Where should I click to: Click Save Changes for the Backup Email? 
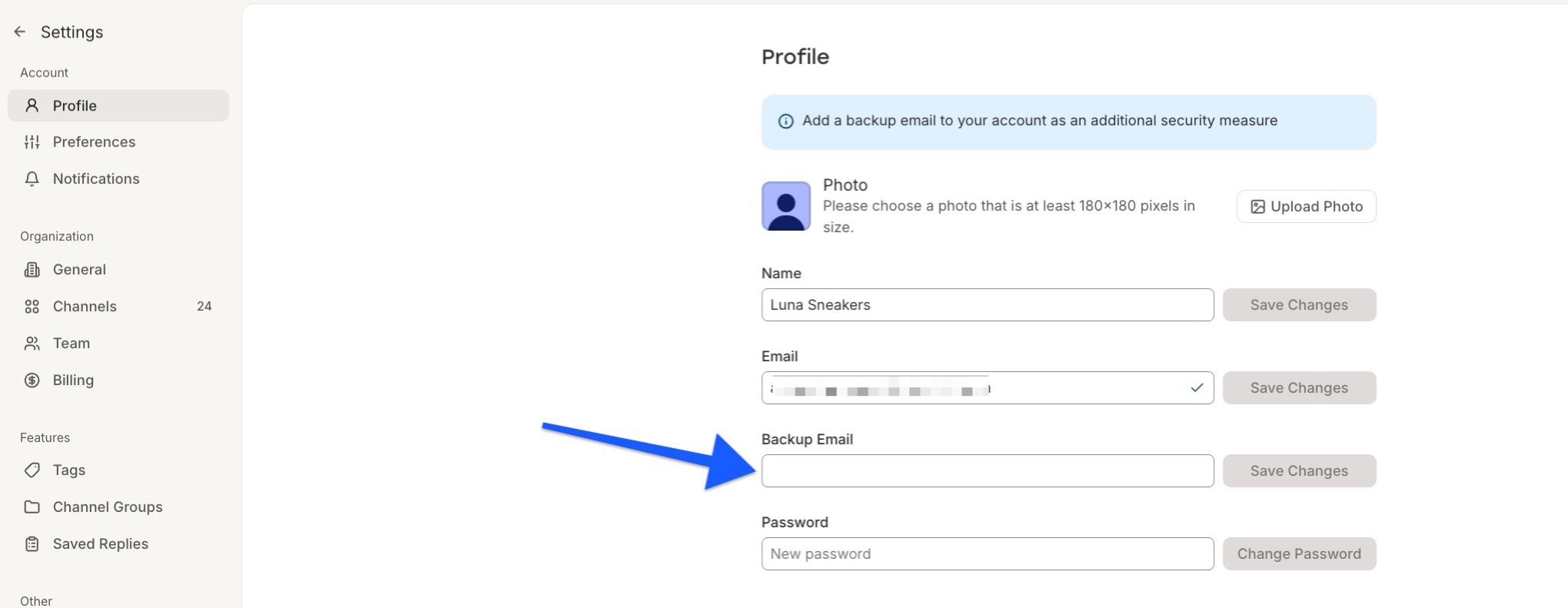pyautogui.click(x=1299, y=470)
